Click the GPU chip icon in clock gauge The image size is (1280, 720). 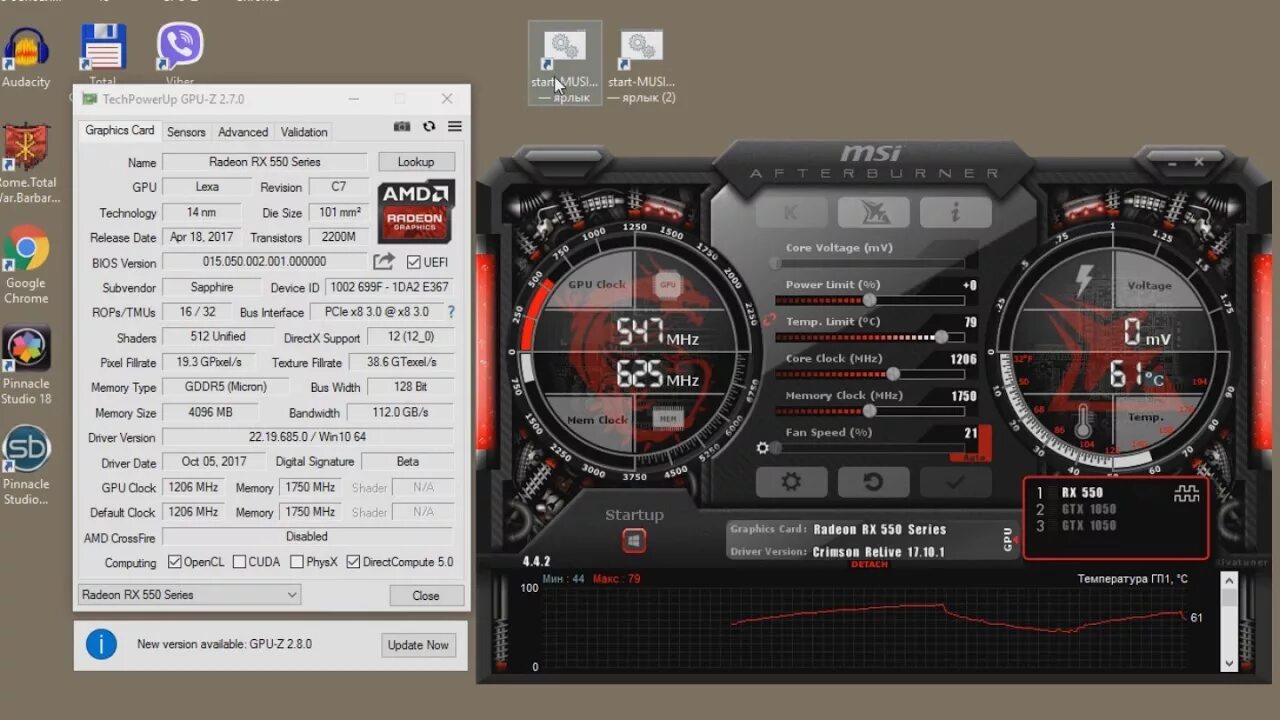pos(668,285)
